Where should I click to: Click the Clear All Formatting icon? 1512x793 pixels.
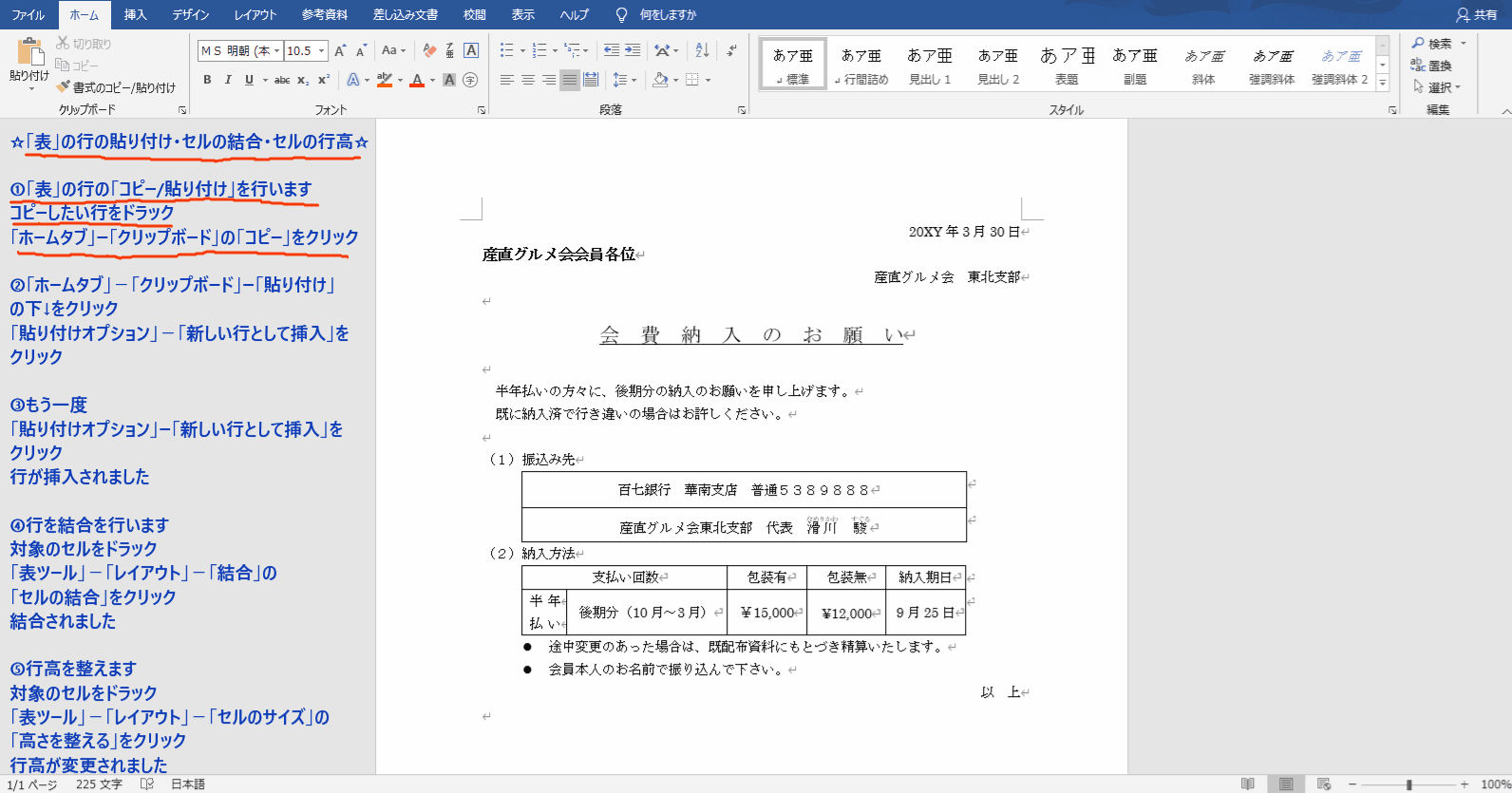[x=429, y=50]
